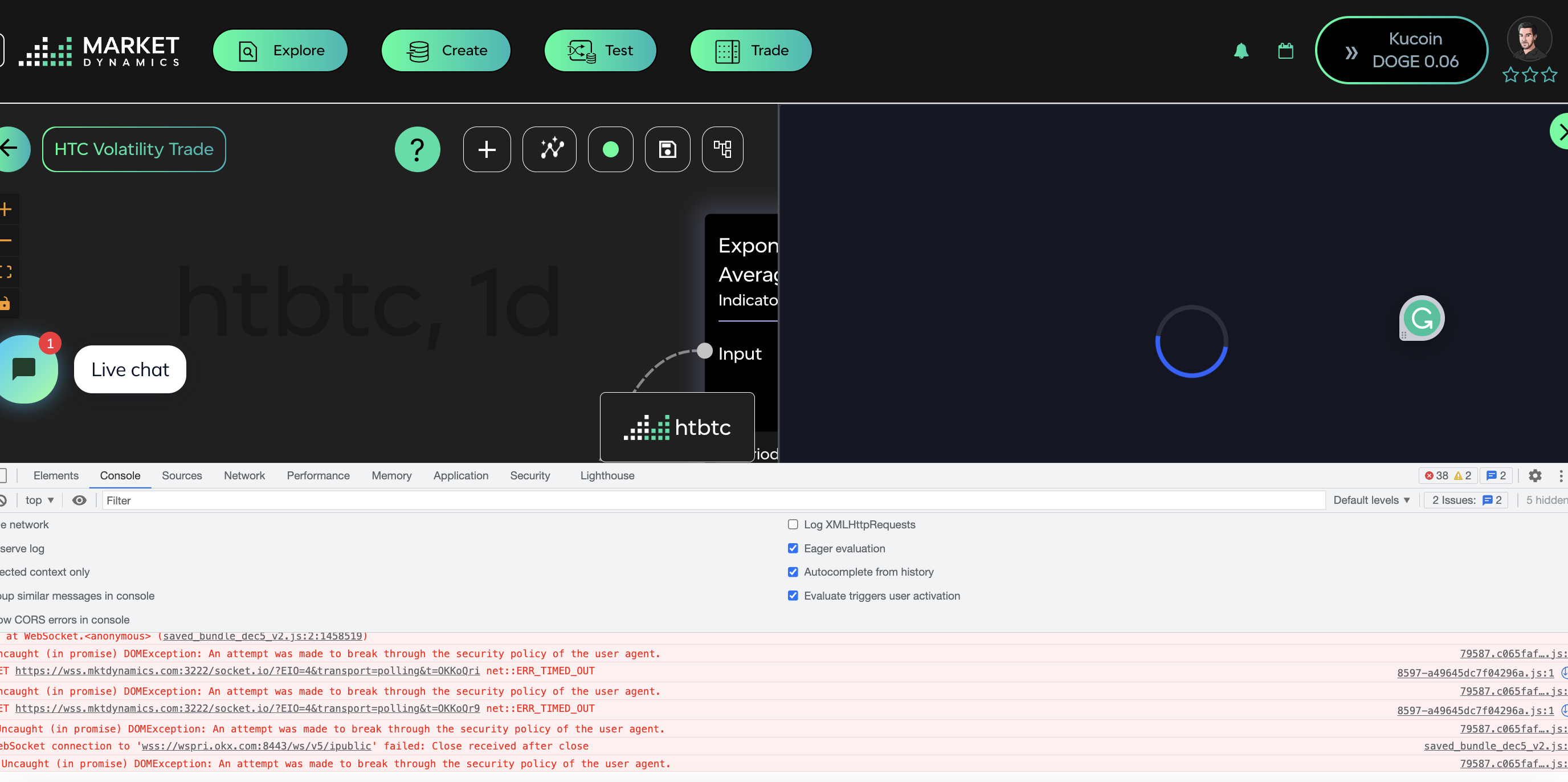Expand the Kucoin DOGE exchange selector
Viewport: 1568px width, 782px height.
(x=1400, y=51)
